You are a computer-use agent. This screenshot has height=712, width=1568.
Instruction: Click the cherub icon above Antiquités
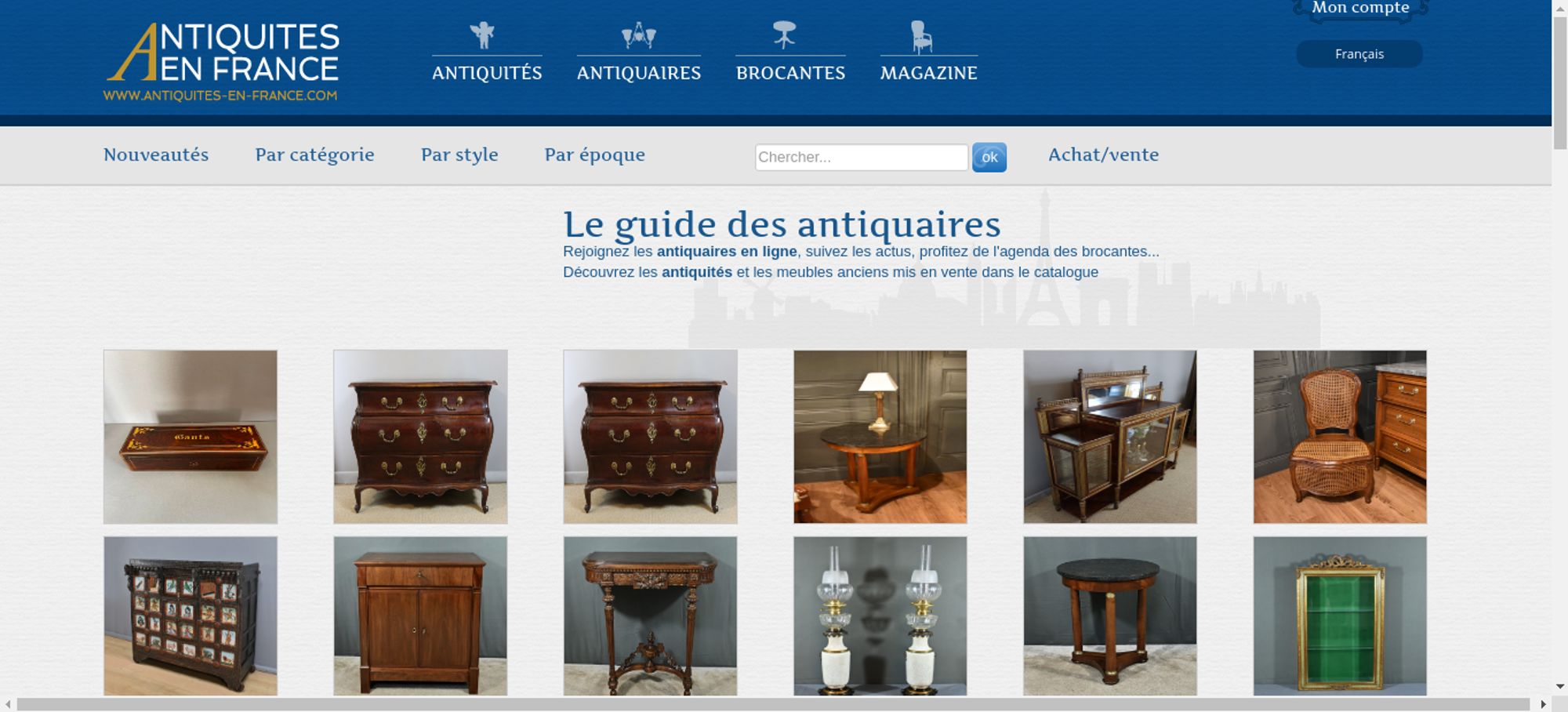coord(482,35)
